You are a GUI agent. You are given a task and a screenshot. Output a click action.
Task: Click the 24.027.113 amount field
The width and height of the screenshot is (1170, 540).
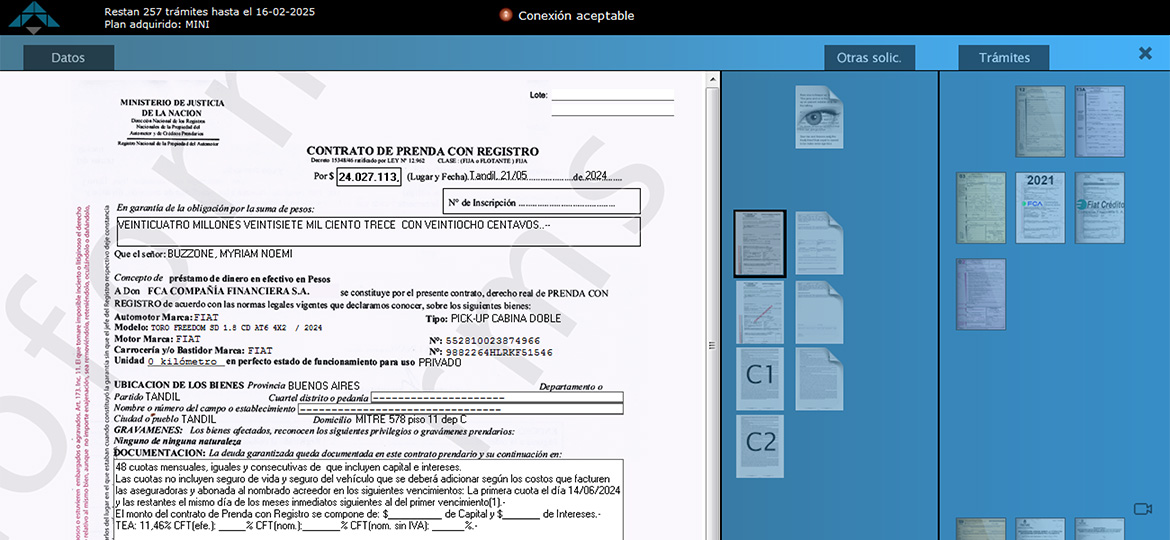369,177
